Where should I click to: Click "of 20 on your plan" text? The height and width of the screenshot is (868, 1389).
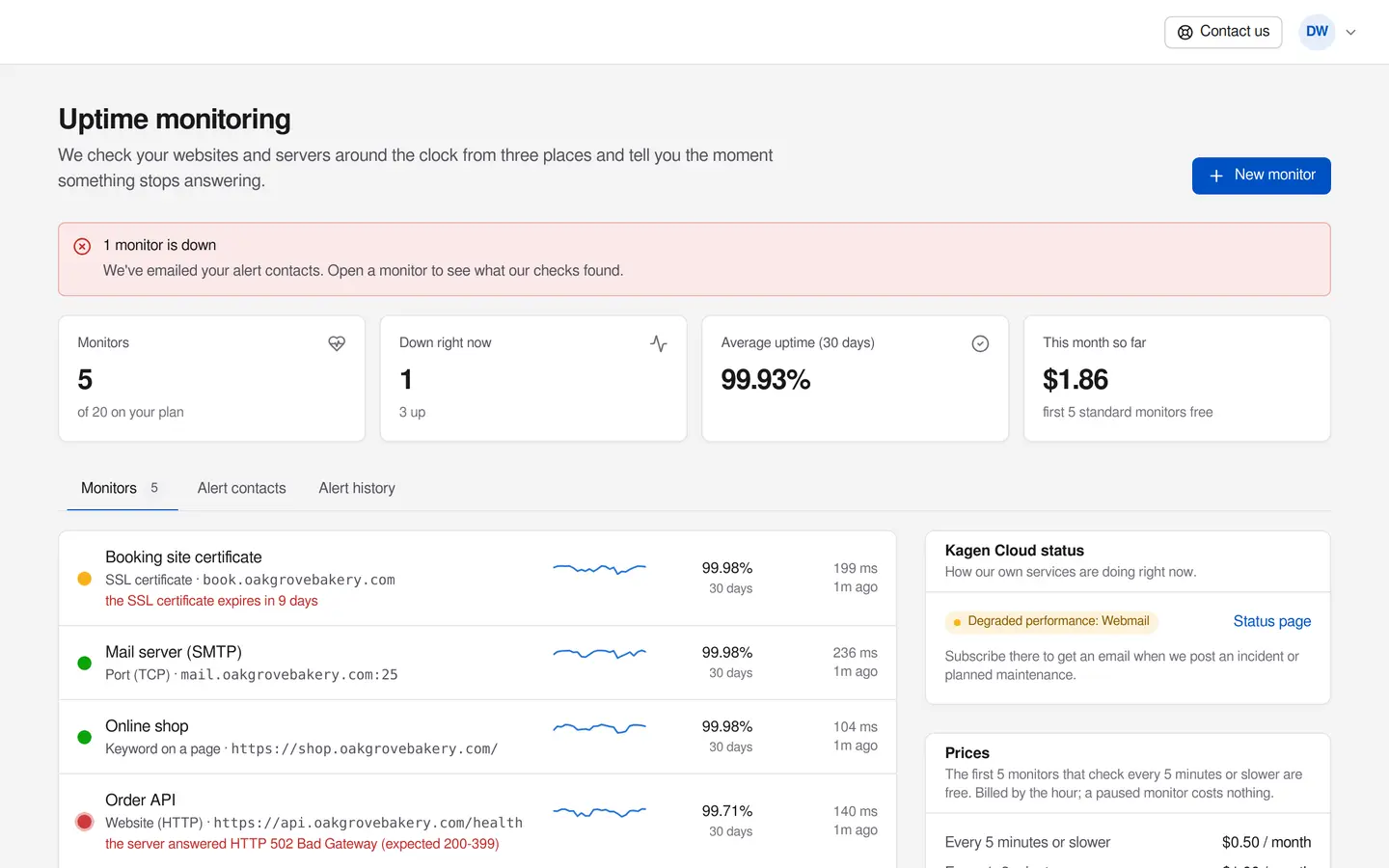point(130,412)
